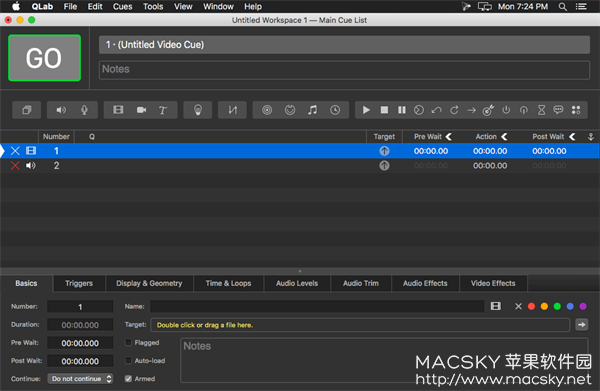Add a MIDI File cue (music note)
Image resolution: width=600 pixels, height=391 pixels.
313,110
